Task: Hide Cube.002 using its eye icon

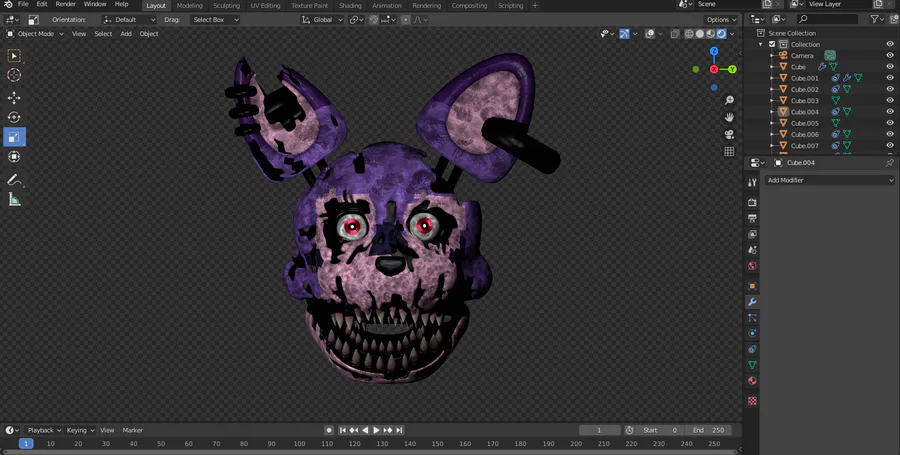Action: [x=890, y=90]
